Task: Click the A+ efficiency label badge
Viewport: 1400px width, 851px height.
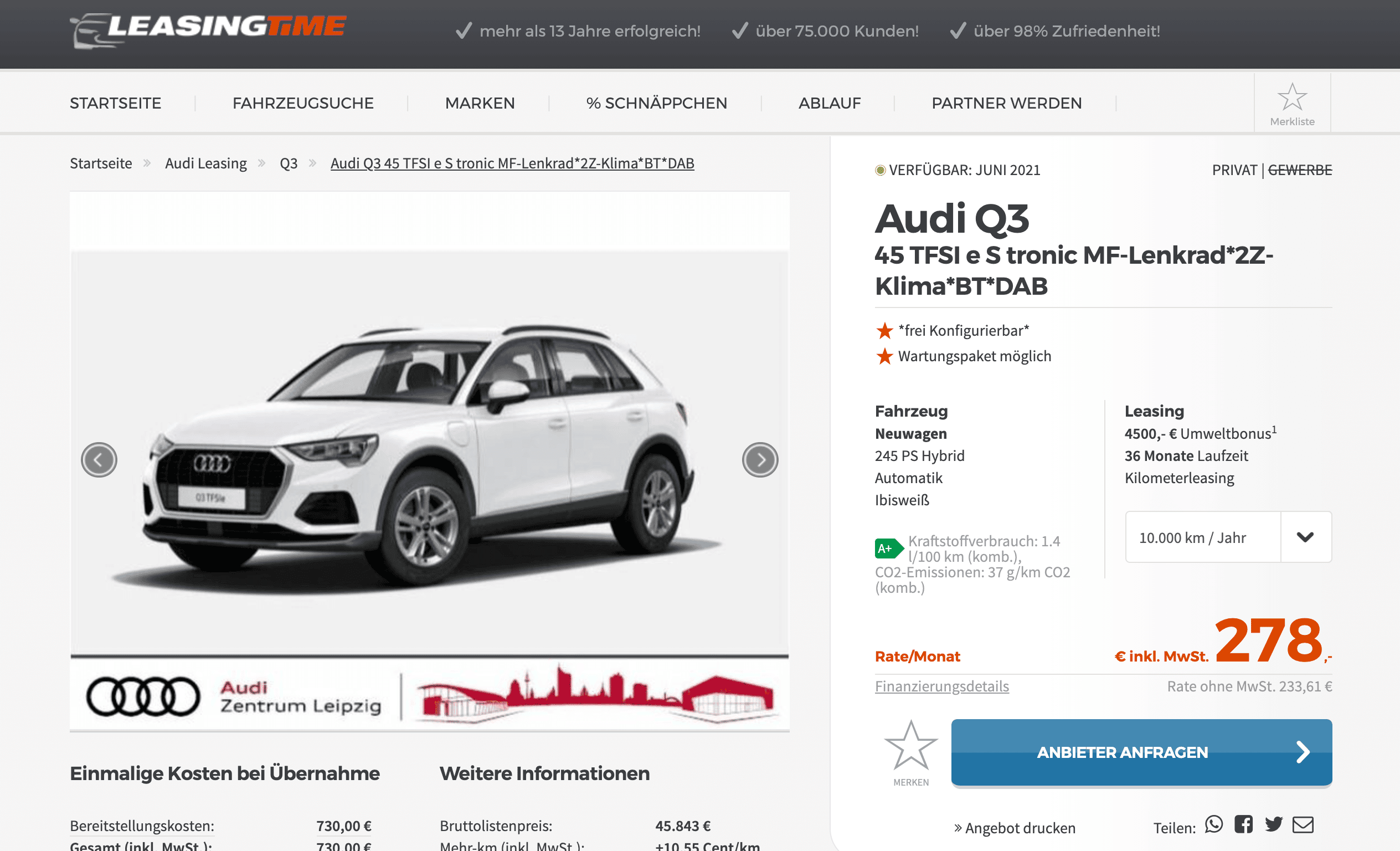Action: [888, 548]
